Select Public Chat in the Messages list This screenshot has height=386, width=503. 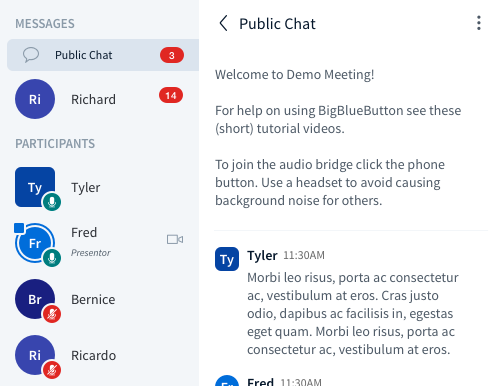pos(103,55)
